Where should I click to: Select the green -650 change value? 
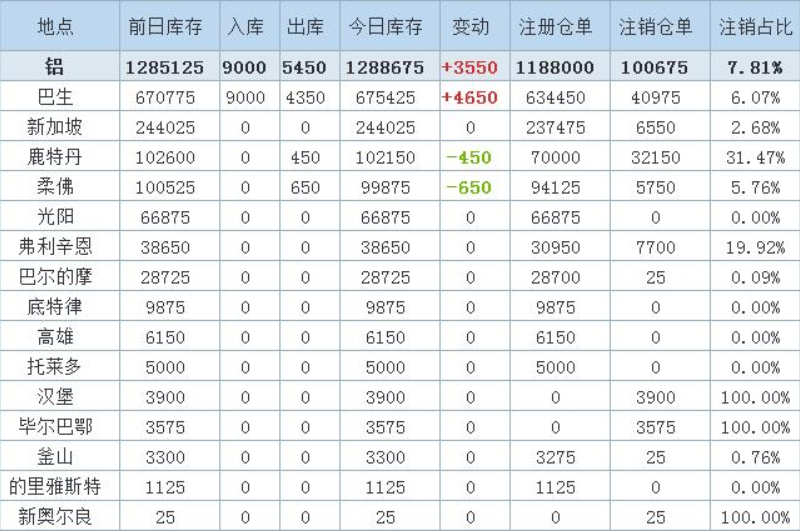pyautogui.click(x=471, y=188)
